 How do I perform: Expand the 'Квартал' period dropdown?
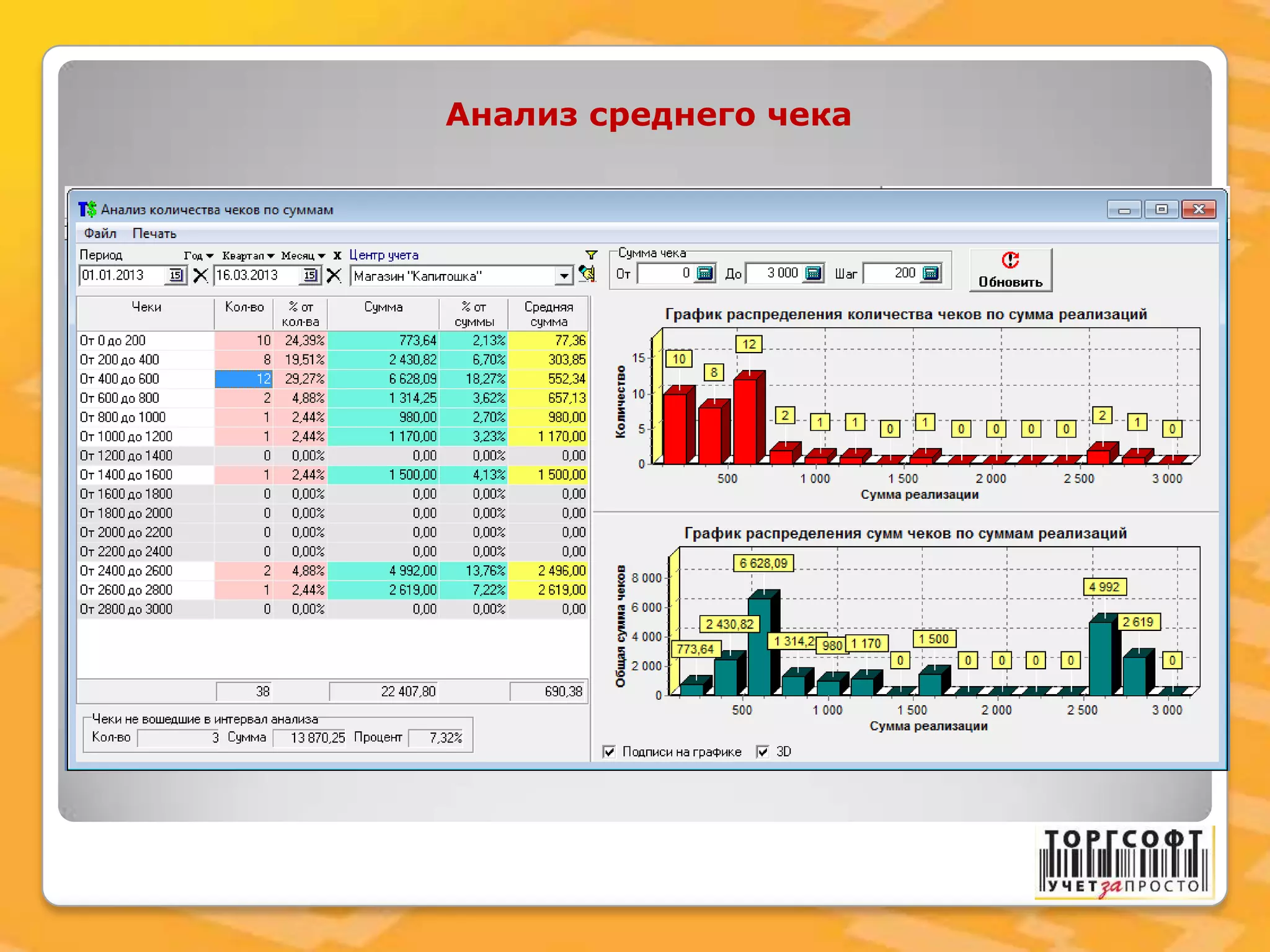point(248,256)
